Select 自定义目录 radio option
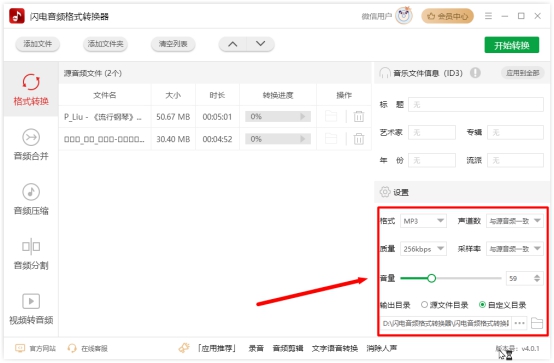This screenshot has height=363, width=554. [502, 305]
